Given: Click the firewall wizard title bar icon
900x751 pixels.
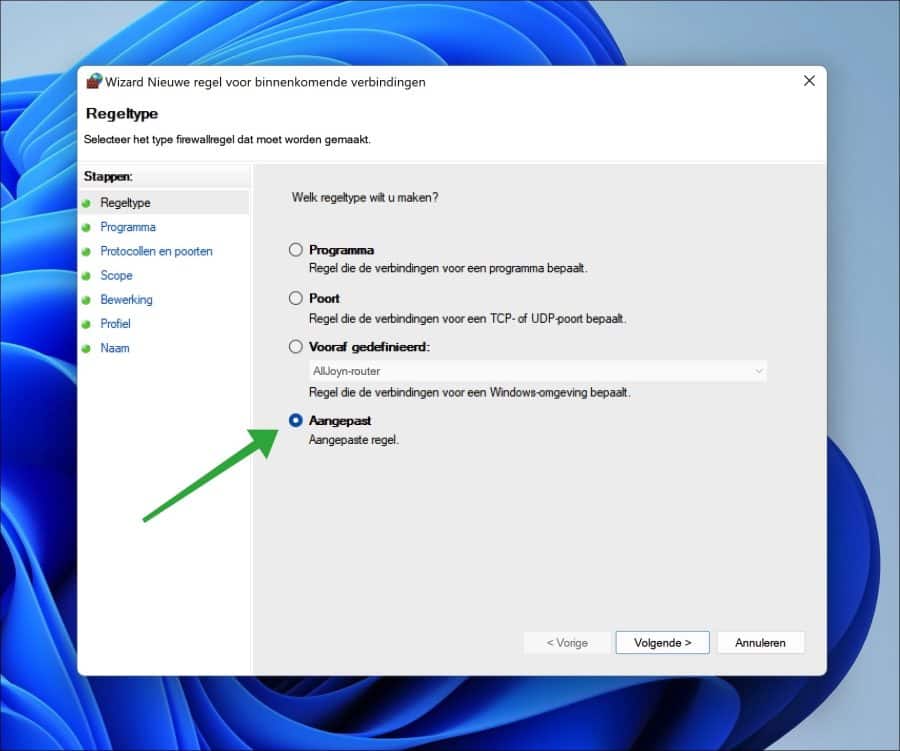Looking at the screenshot, I should (94, 81).
